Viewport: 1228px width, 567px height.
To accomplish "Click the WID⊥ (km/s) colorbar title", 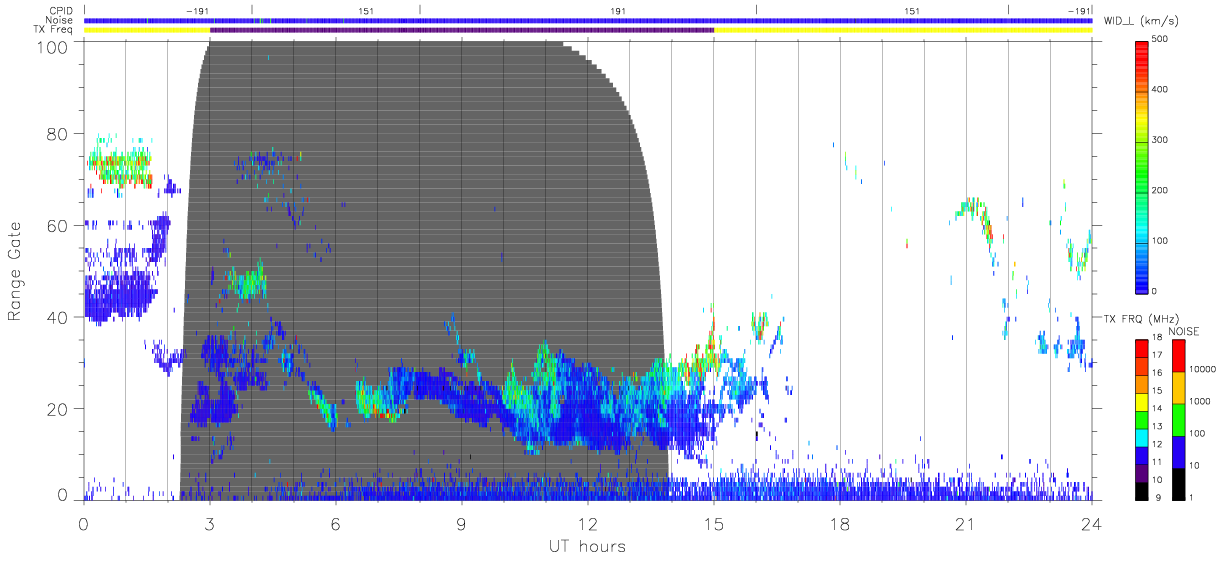I will click(1141, 20).
